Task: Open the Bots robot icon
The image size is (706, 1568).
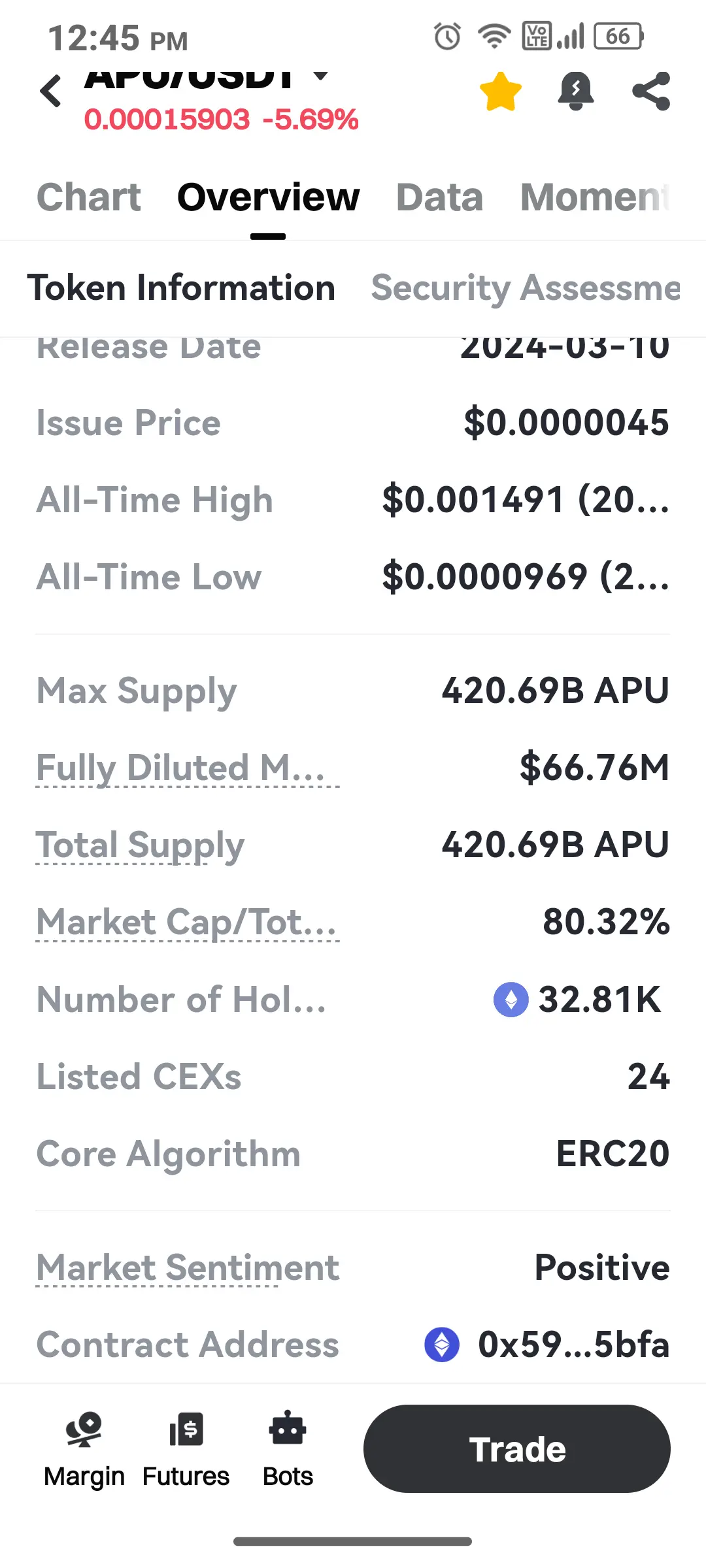Action: (x=288, y=1449)
